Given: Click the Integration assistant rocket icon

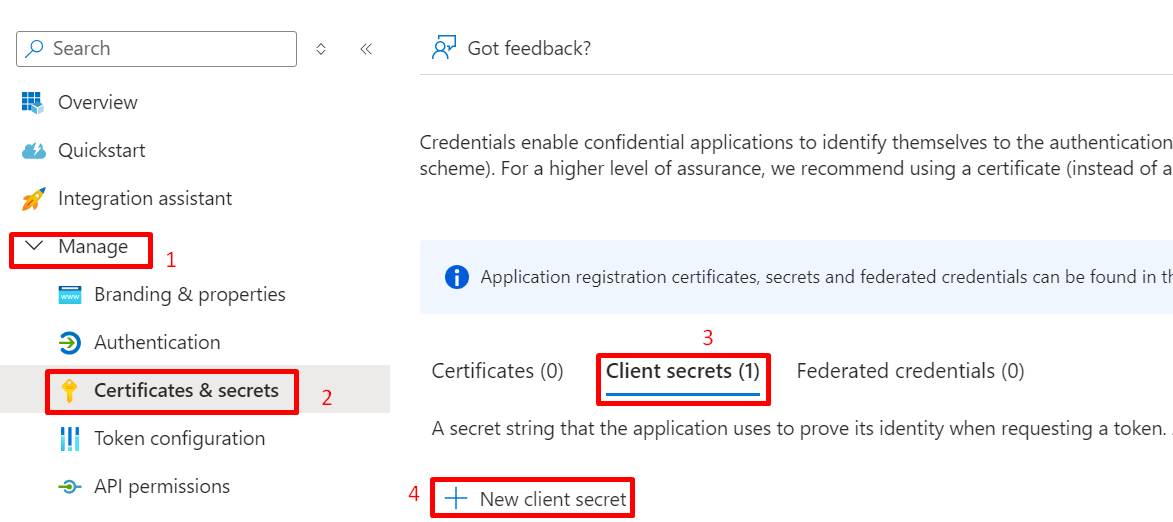Looking at the screenshot, I should [33, 198].
